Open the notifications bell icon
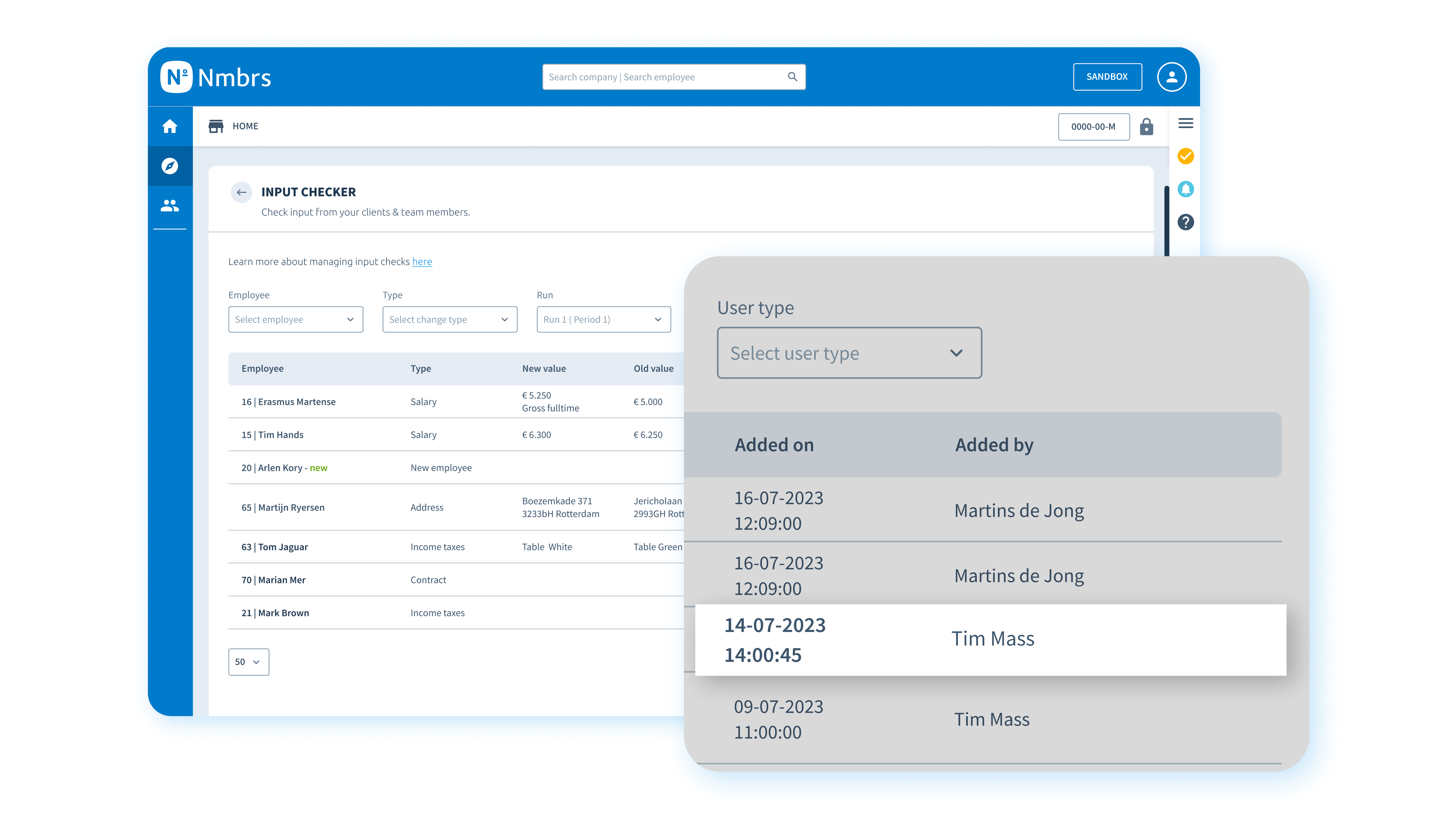 (x=1186, y=189)
